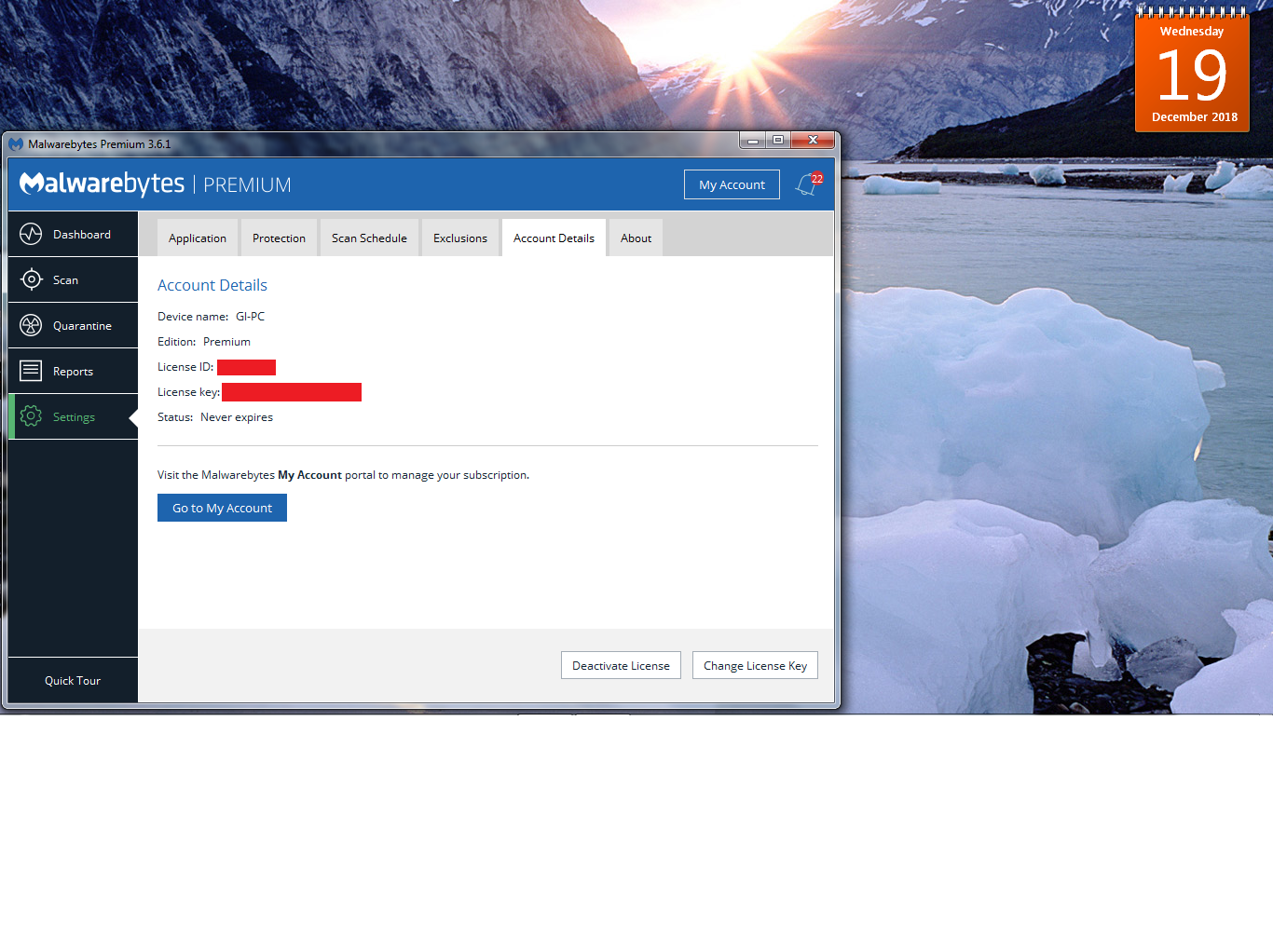
Task: Click the Status value Never expires
Action: (237, 416)
